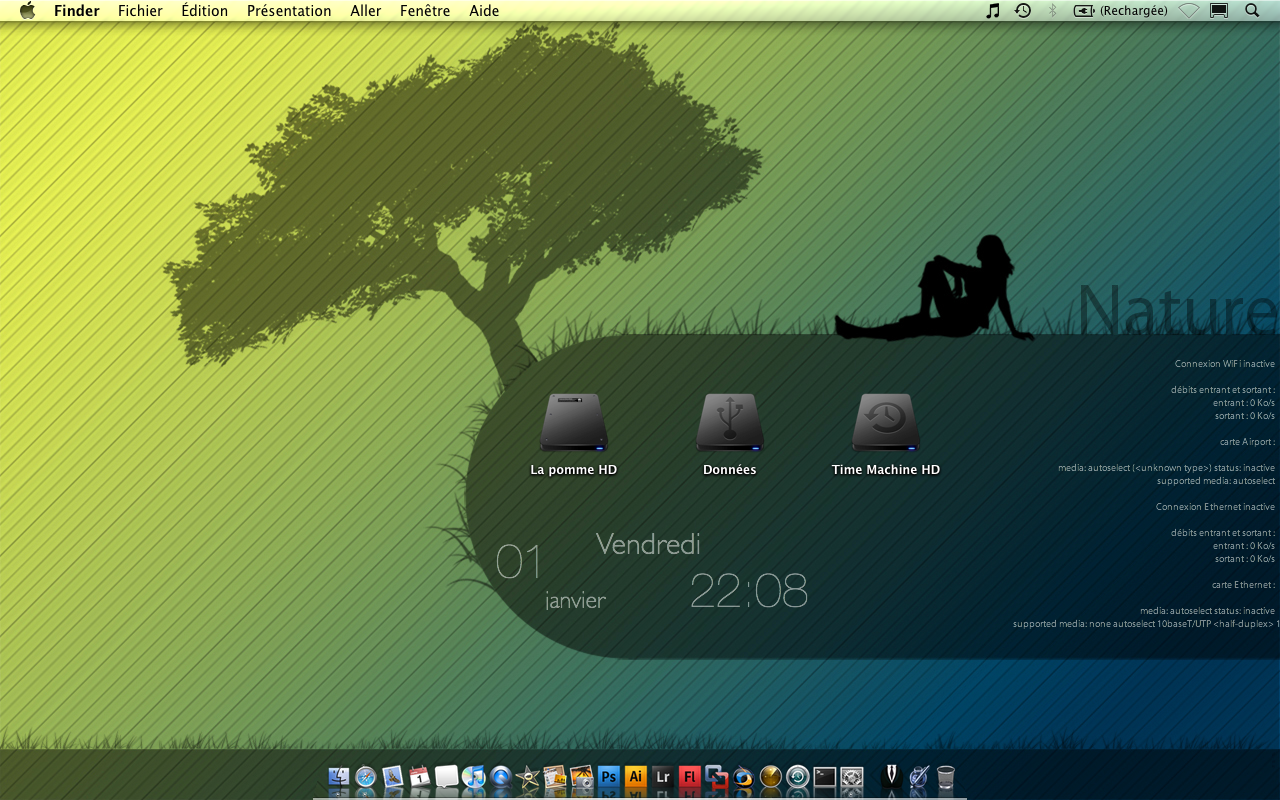Expand the battery Rechargée status menu
Image resolution: width=1280 pixels, height=800 pixels.
coord(1120,11)
